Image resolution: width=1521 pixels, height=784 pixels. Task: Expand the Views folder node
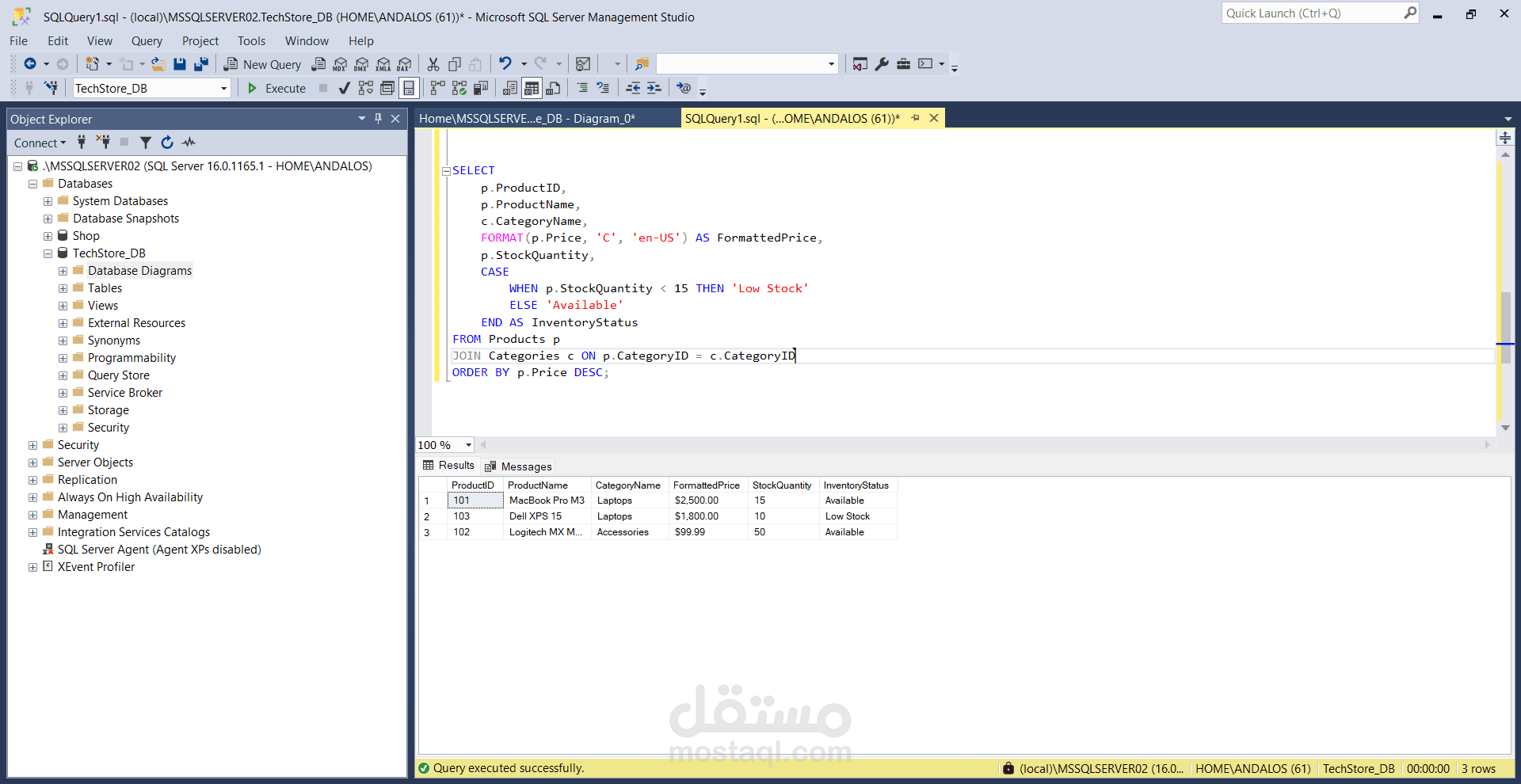[63, 306]
